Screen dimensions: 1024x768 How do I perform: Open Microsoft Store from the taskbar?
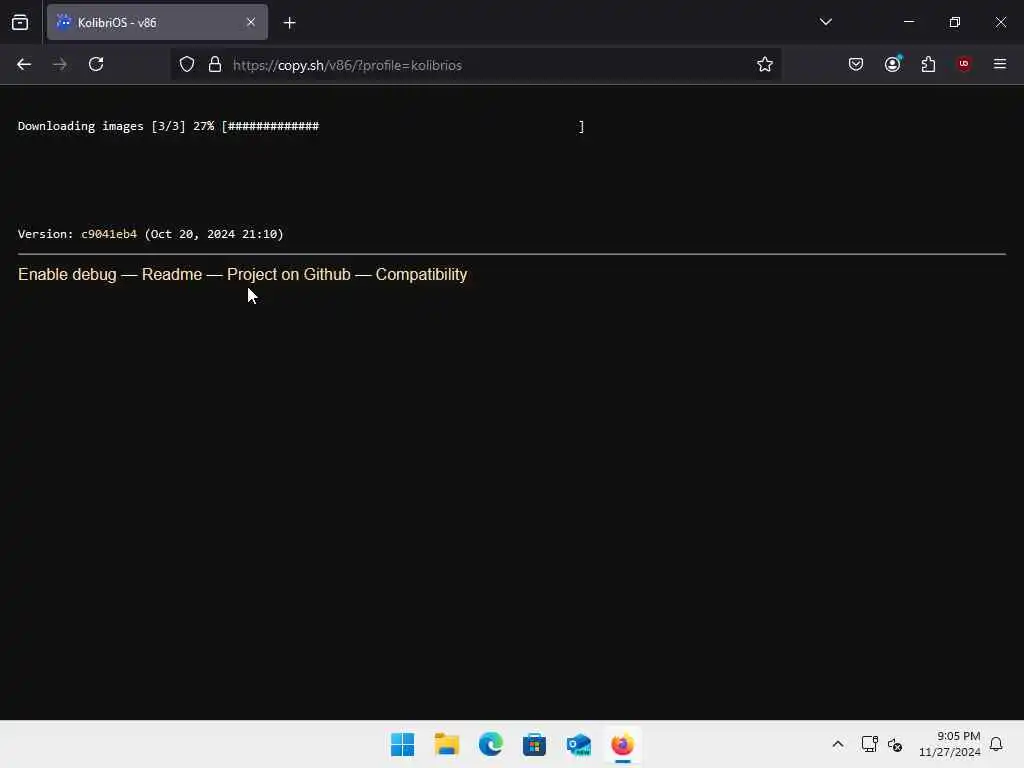[x=534, y=744]
